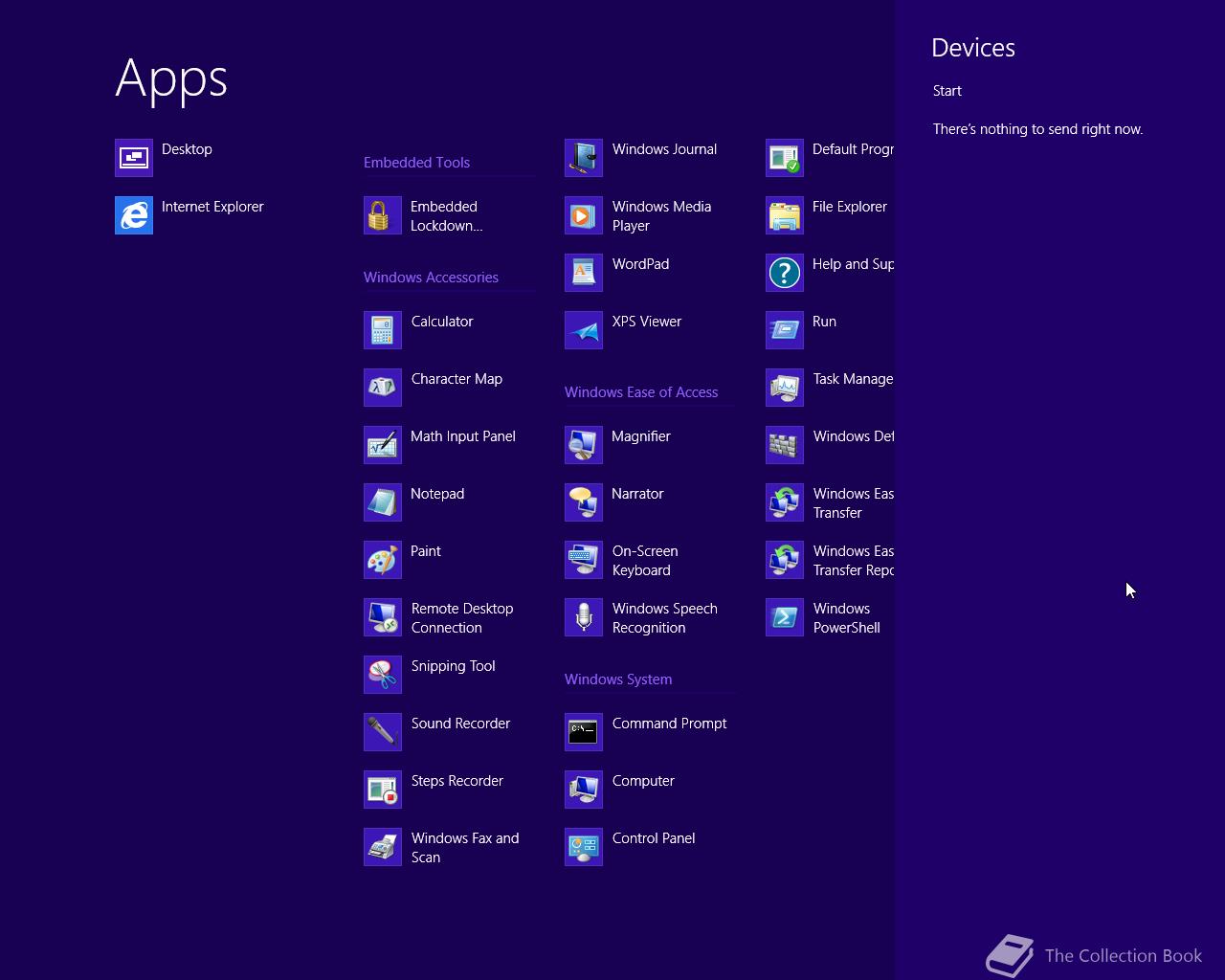Start the Magnifier icon

pos(584,445)
